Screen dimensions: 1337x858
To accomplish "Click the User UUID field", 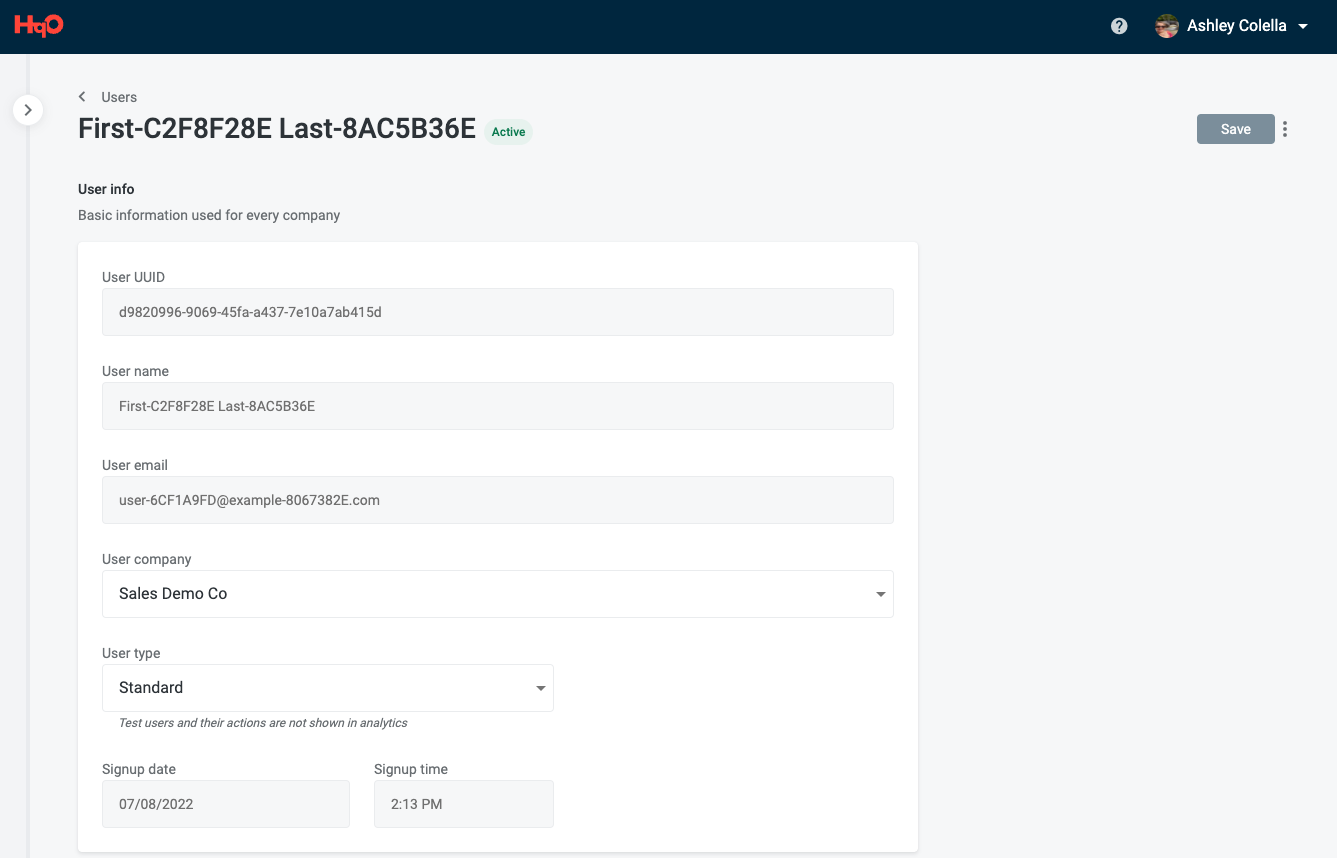I will (497, 312).
